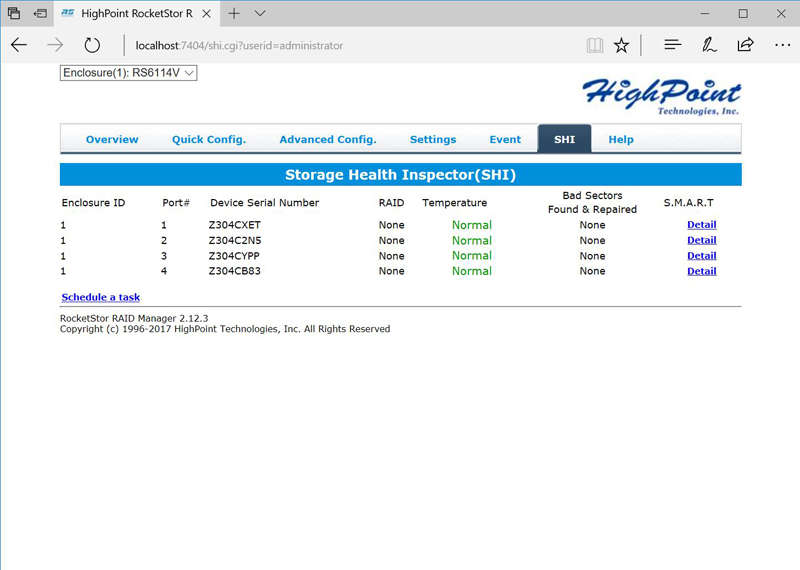The height and width of the screenshot is (570, 800).
Task: Open web notes pen icon
Action: [x=709, y=45]
